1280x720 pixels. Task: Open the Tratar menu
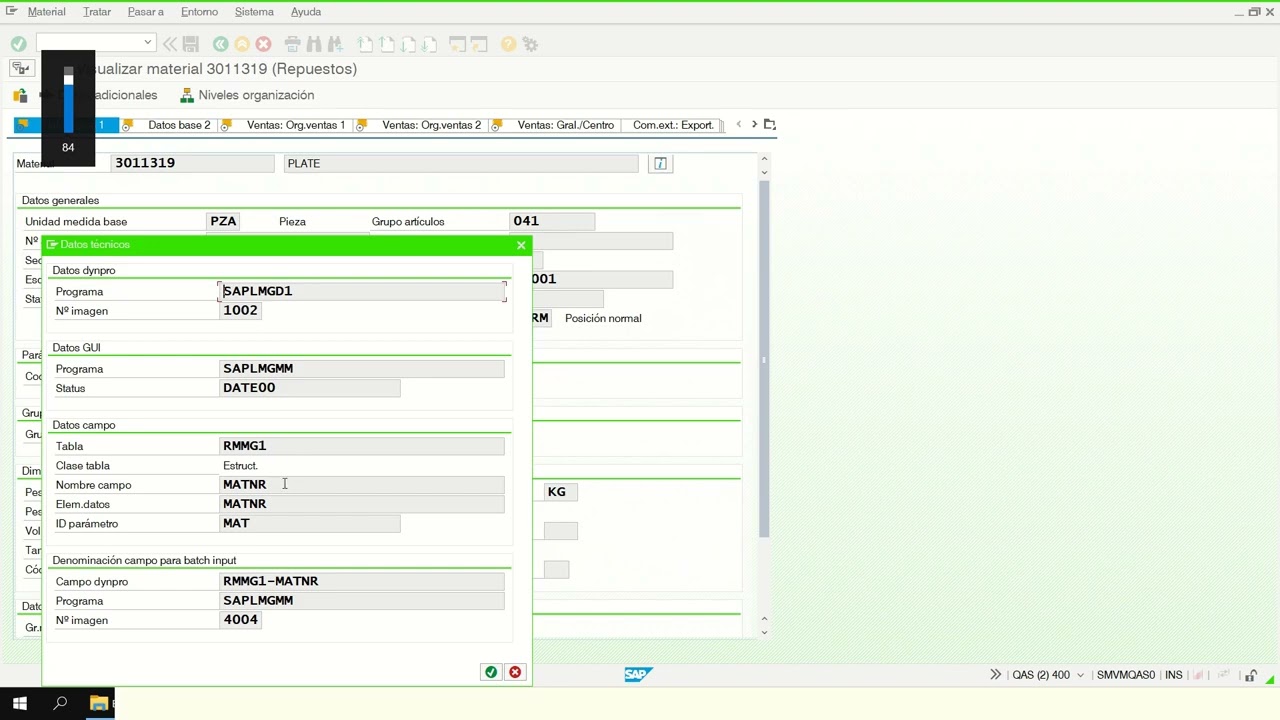[x=97, y=12]
